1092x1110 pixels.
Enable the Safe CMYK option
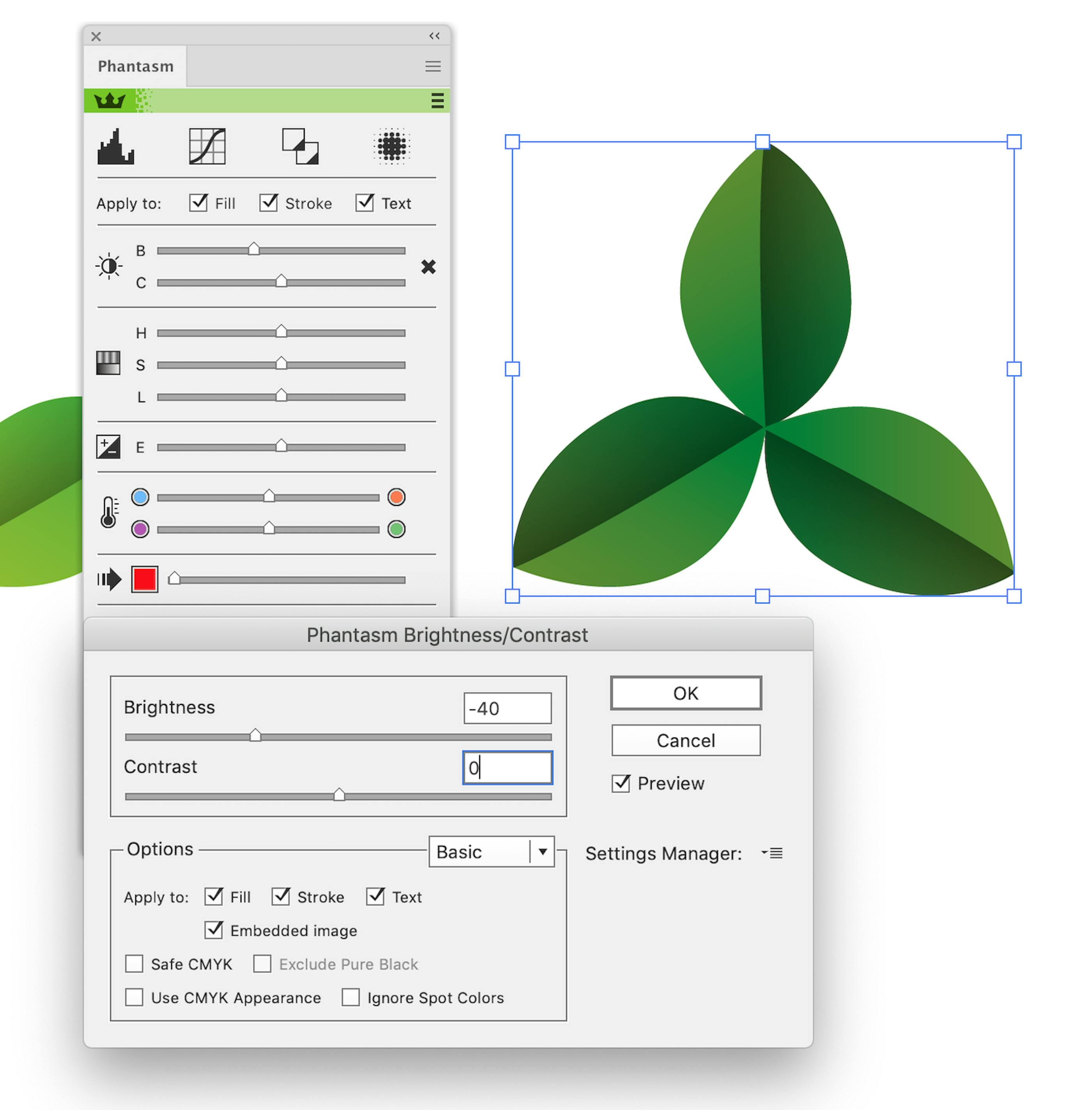(x=134, y=964)
